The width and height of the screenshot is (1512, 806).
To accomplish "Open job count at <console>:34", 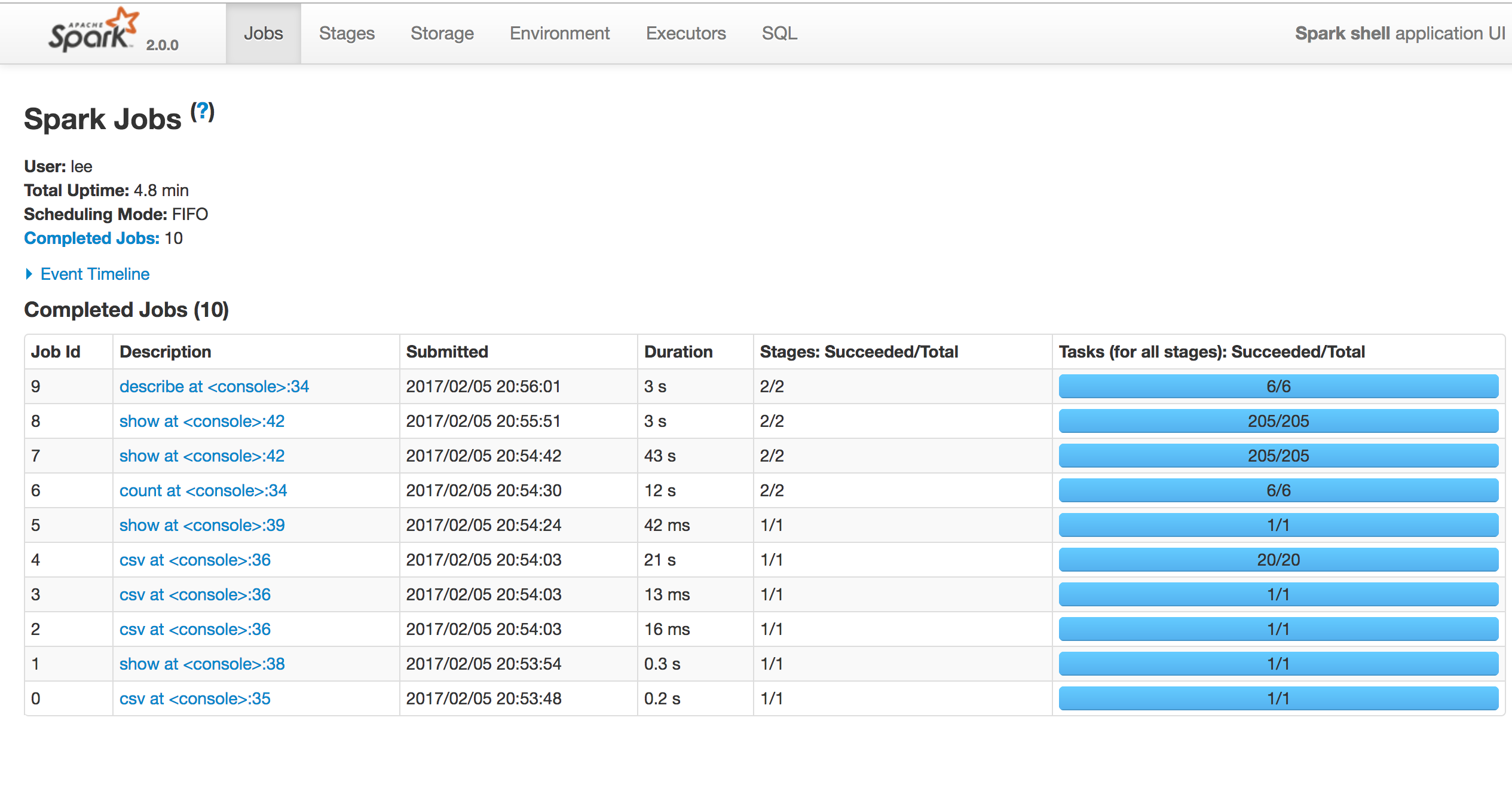I will click(x=203, y=490).
